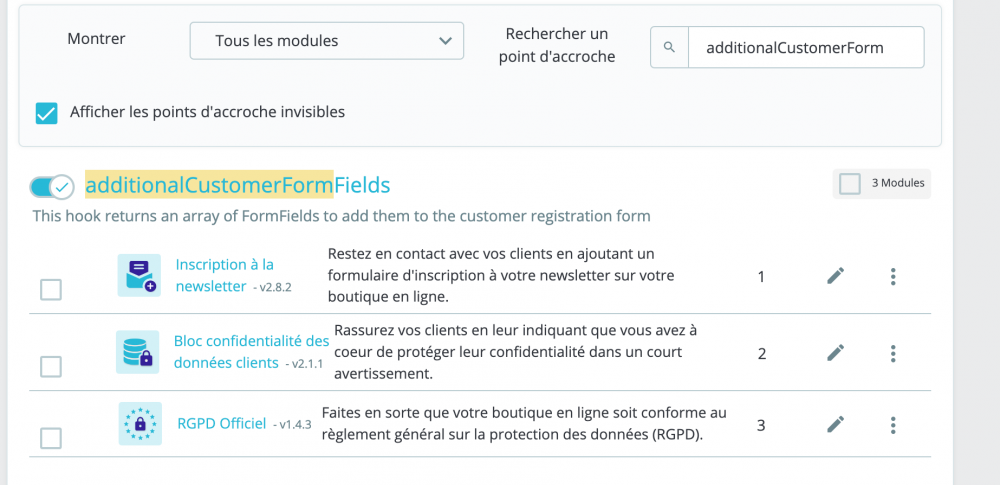Screen dimensions: 1000x485
Task: Click the Bloc confidentialité database lock icon
Action: pyautogui.click(x=138, y=352)
